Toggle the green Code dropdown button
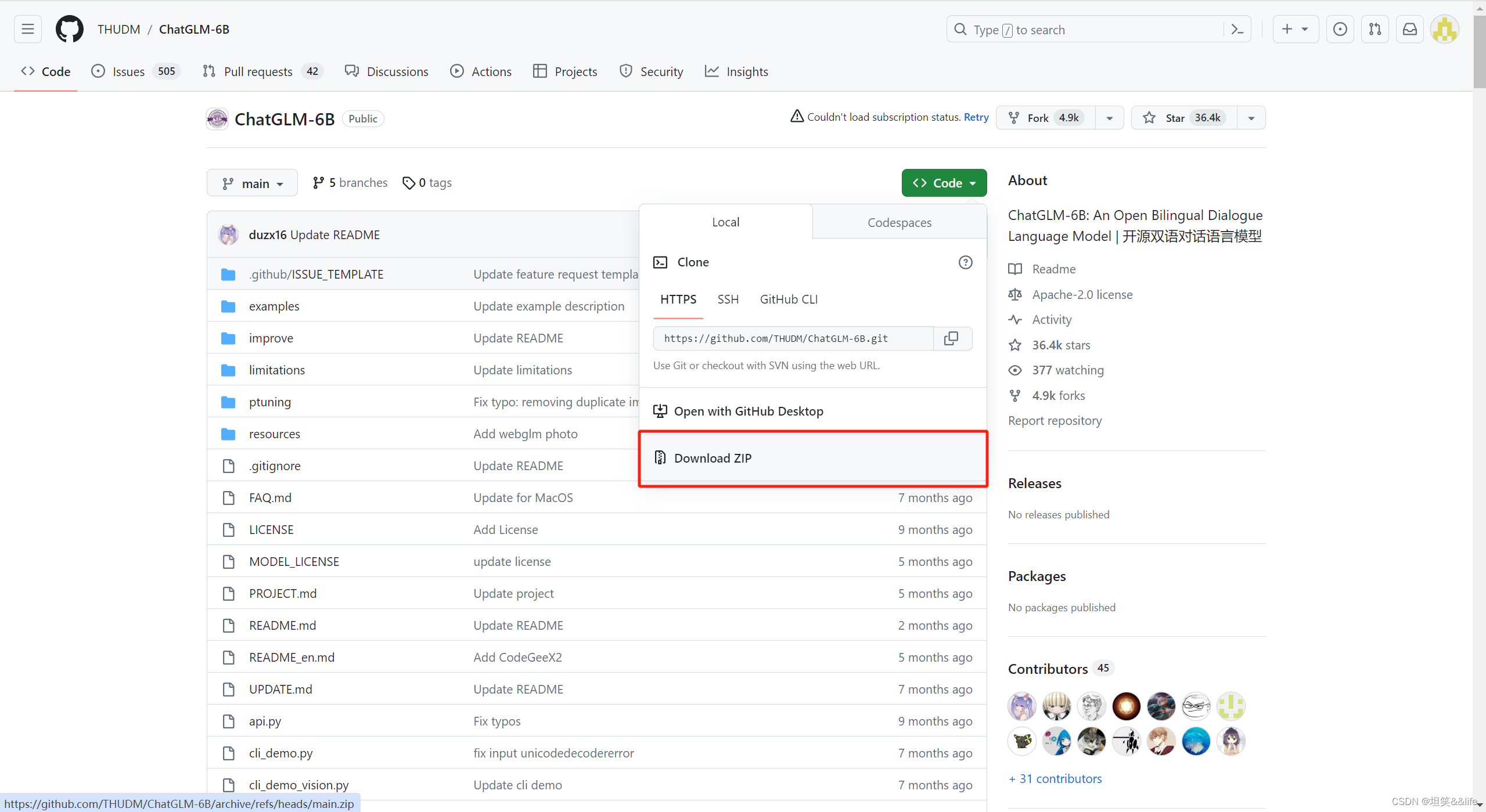Image resolution: width=1486 pixels, height=812 pixels. (944, 183)
